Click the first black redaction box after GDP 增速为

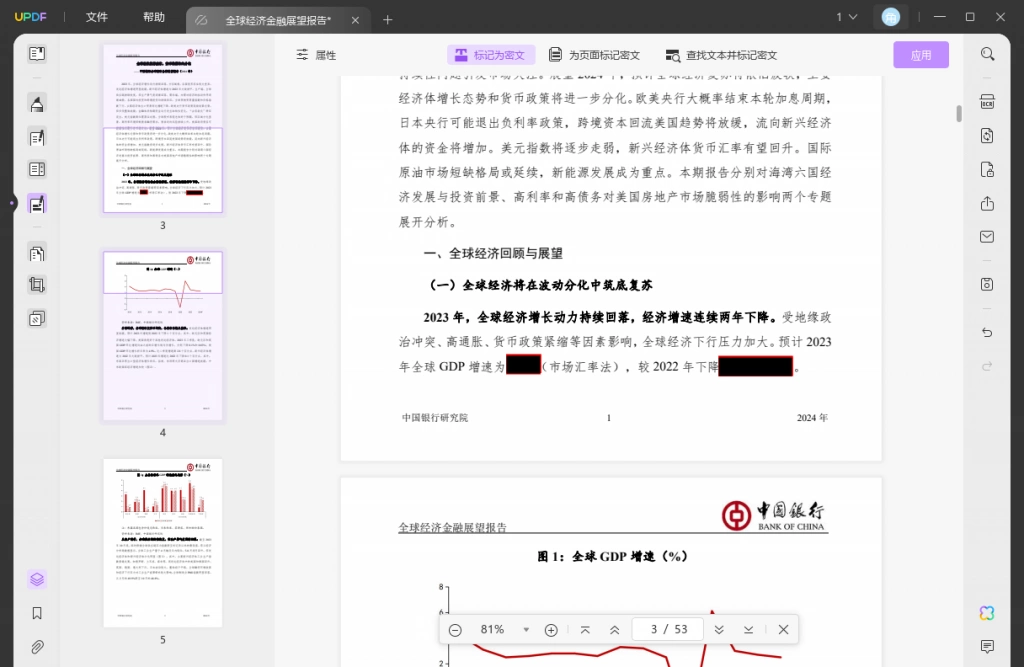pyautogui.click(x=523, y=365)
